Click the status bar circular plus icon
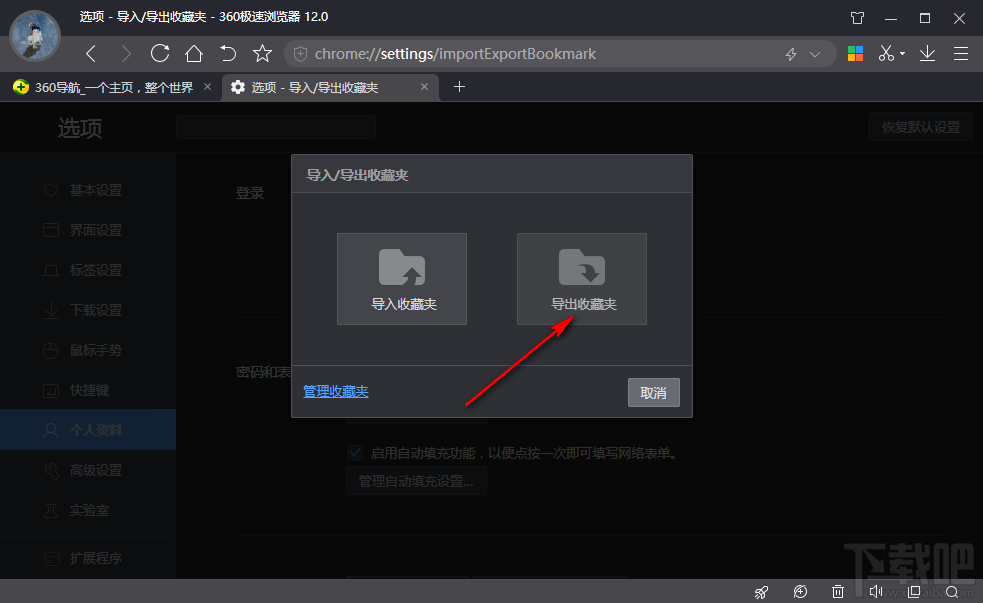 pos(801,592)
